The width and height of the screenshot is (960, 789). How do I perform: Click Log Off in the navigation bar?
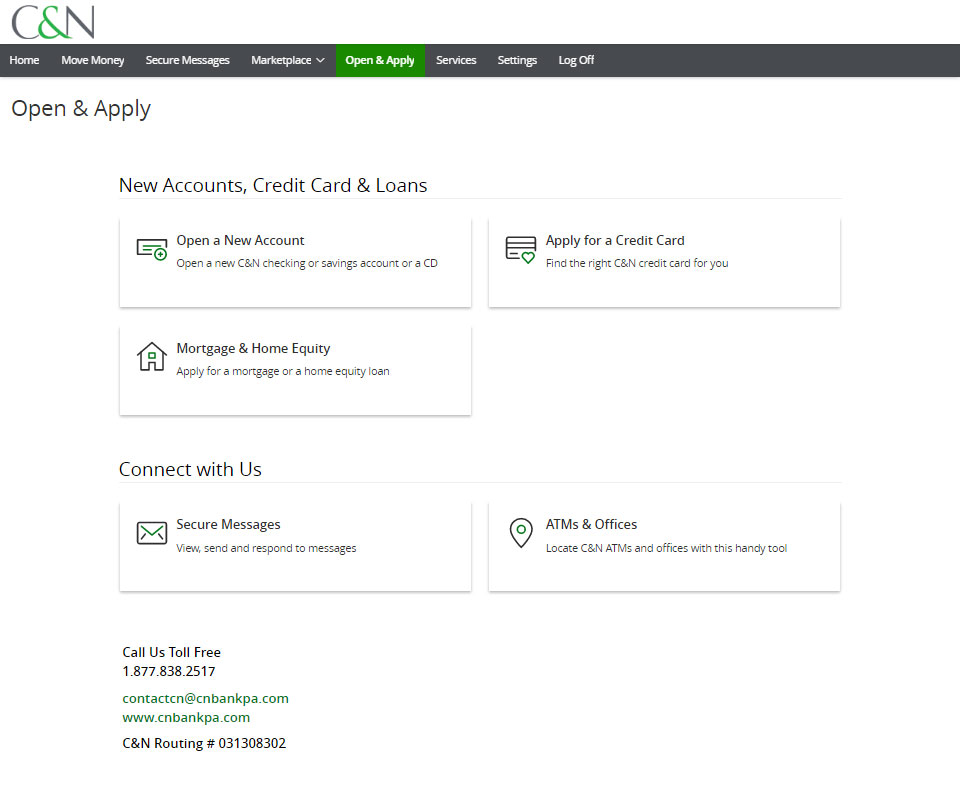(576, 60)
